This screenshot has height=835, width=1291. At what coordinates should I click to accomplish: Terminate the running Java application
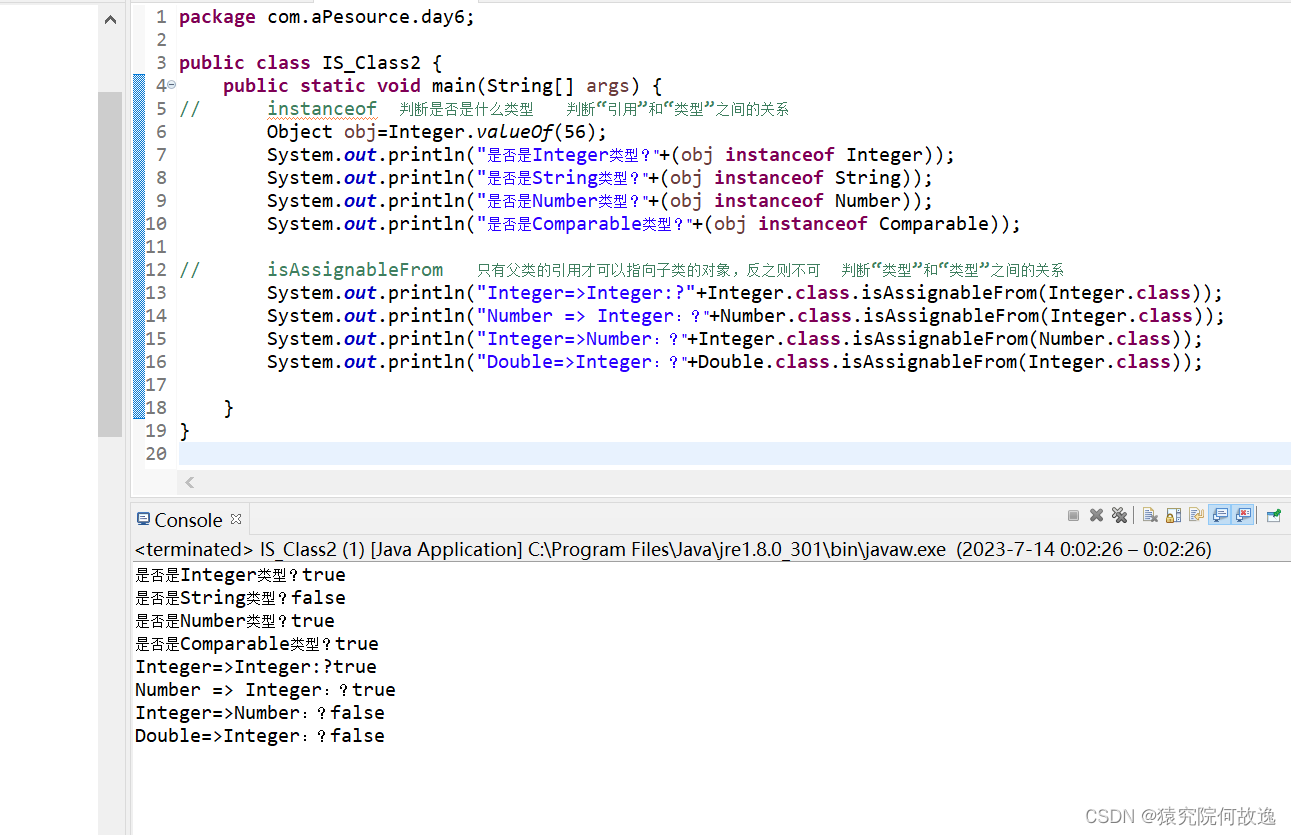(1073, 515)
